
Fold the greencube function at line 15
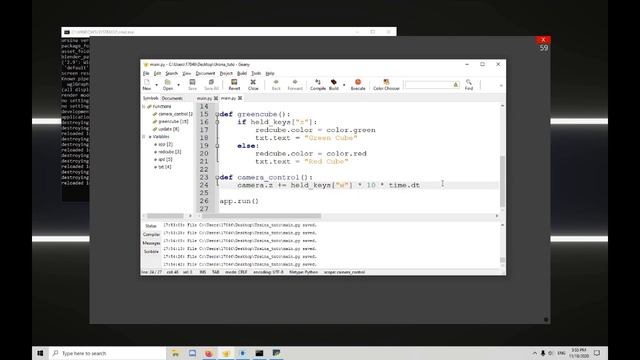coord(217,114)
